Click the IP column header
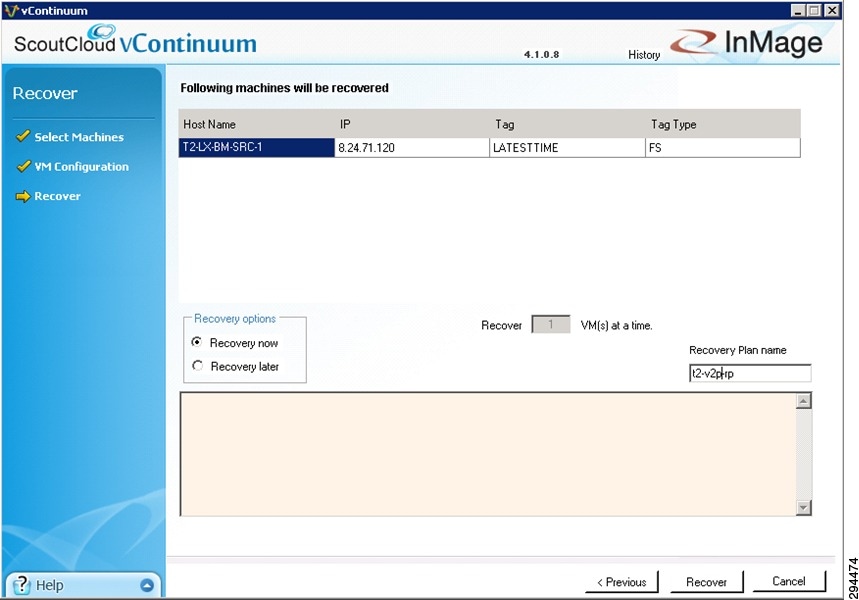 (411, 124)
